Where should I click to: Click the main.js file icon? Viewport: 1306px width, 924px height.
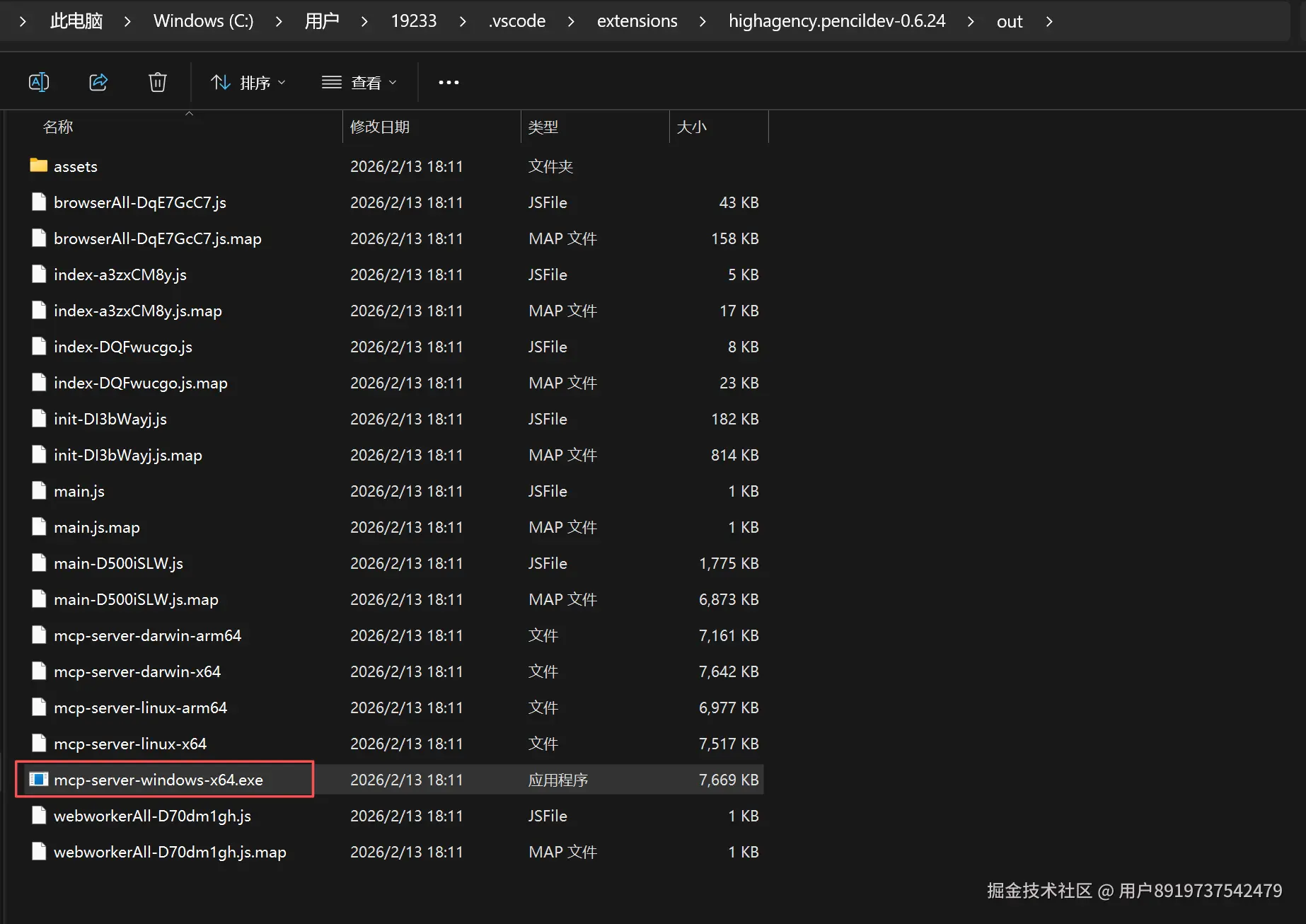(39, 491)
